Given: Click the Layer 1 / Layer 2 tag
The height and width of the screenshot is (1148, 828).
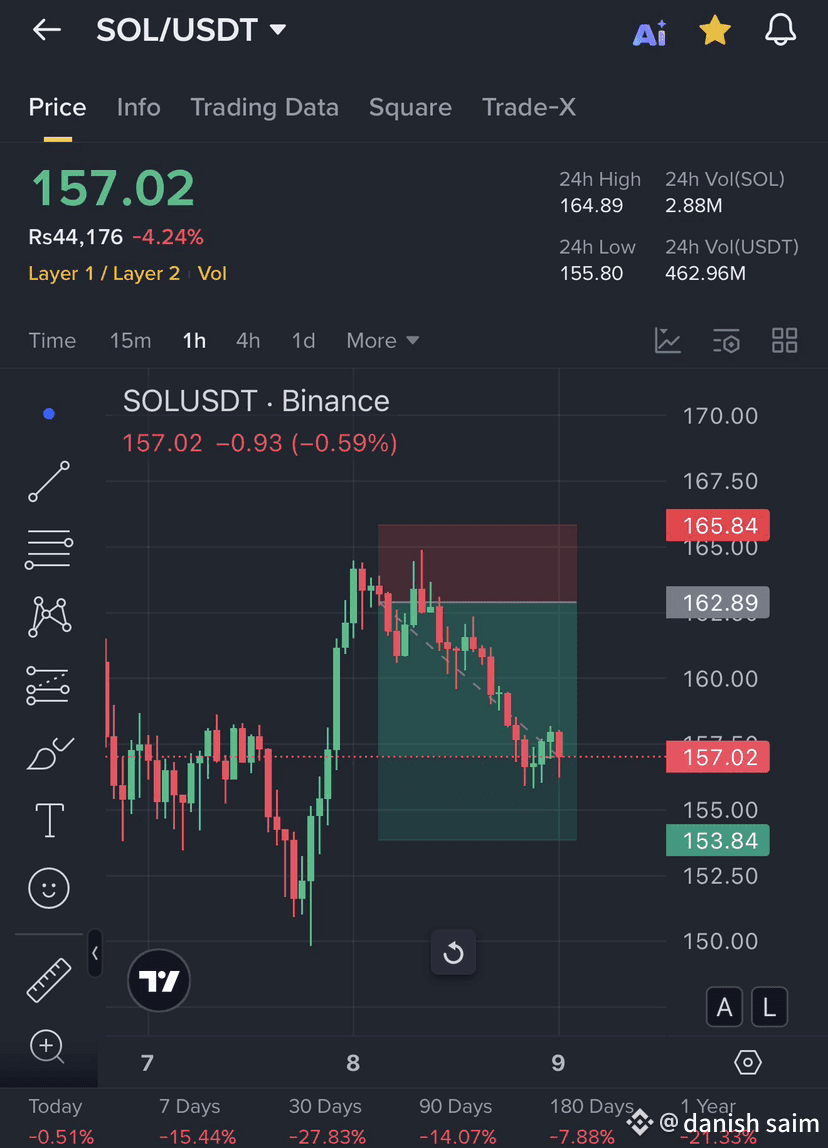Looking at the screenshot, I should [104, 274].
